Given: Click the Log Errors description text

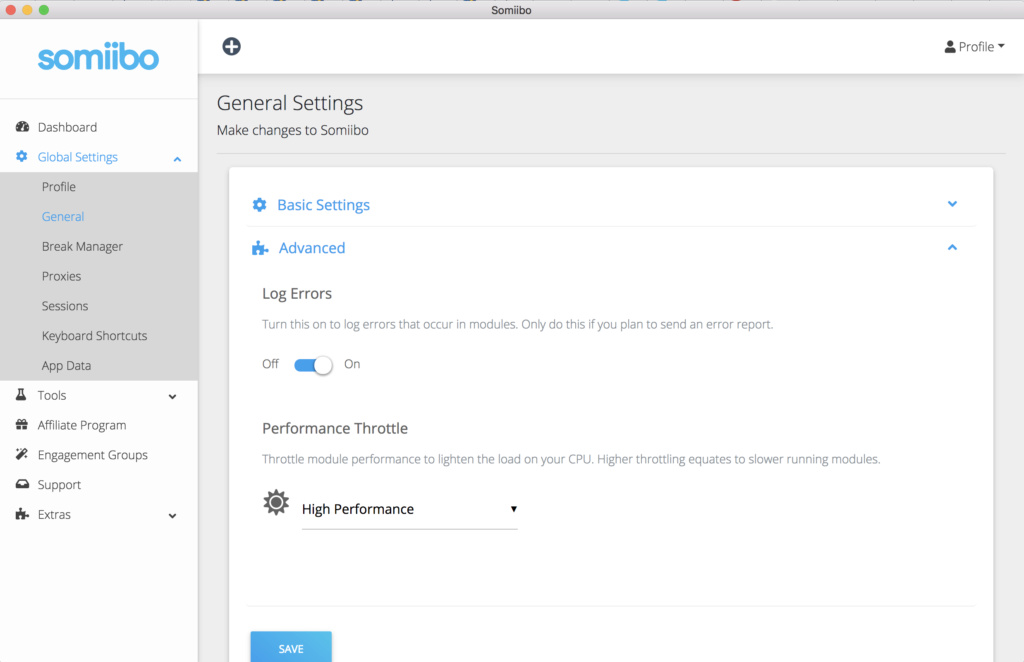Looking at the screenshot, I should pos(517,324).
